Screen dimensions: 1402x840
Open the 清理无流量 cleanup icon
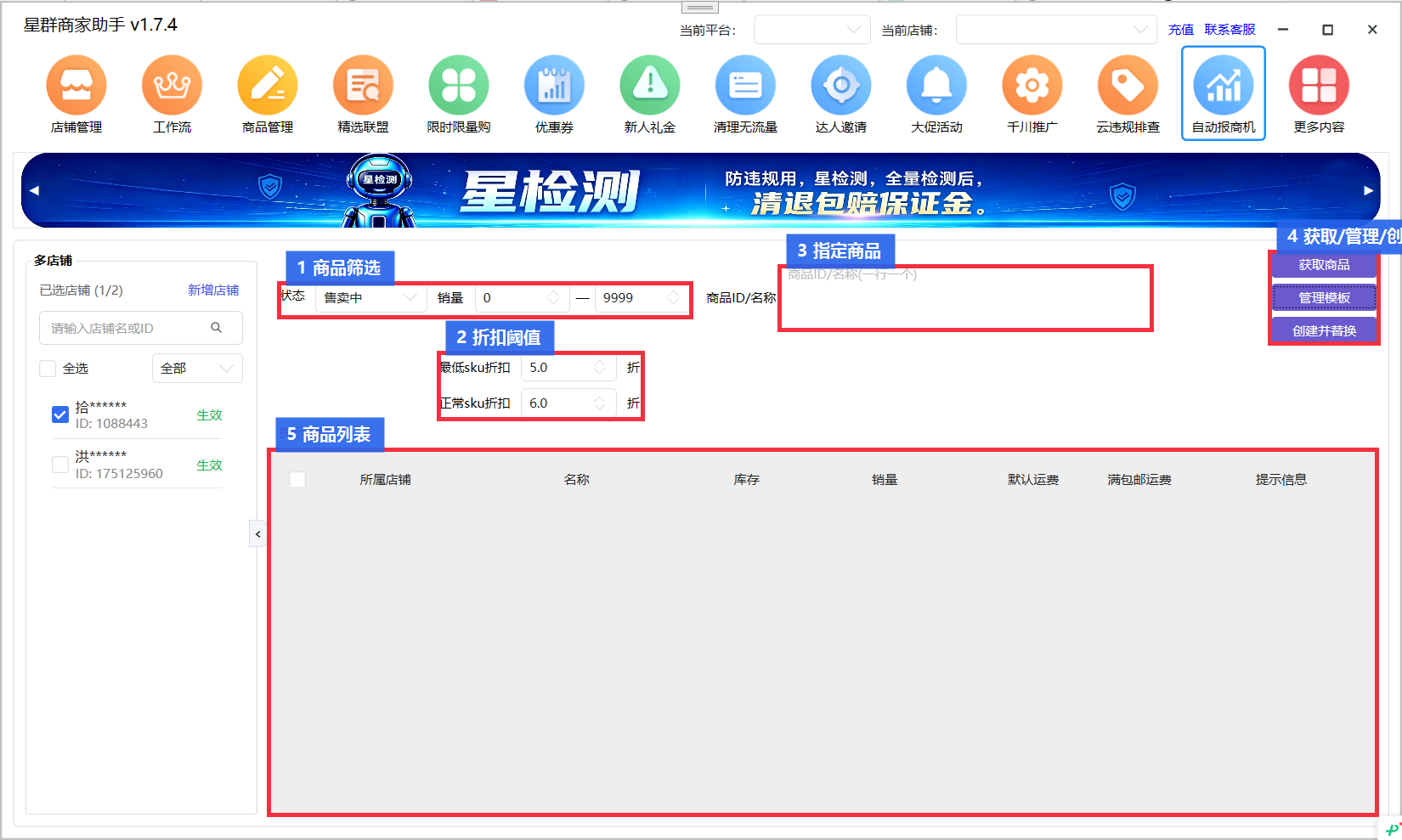pos(746,85)
